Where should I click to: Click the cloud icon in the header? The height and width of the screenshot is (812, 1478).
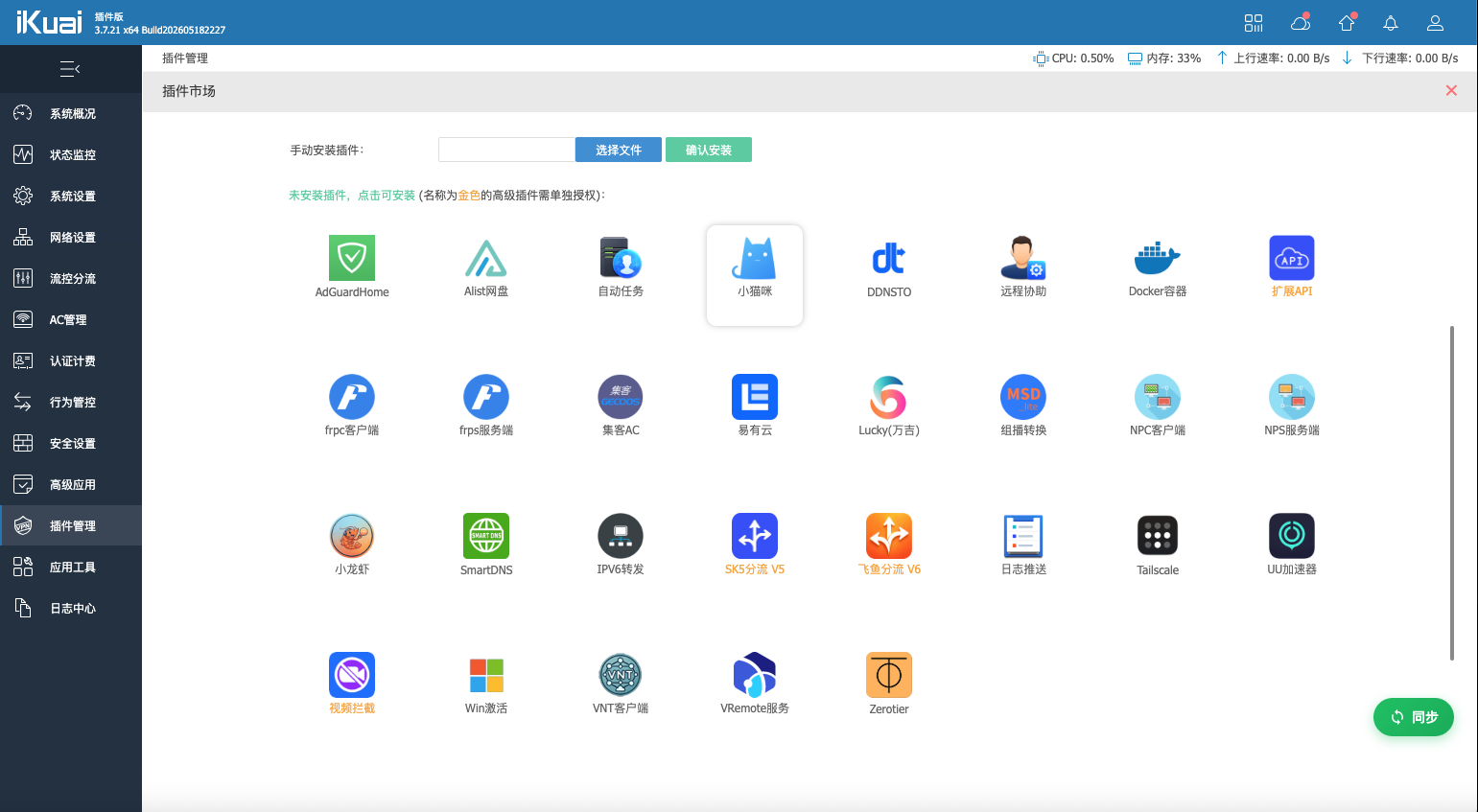pyautogui.click(x=1301, y=23)
